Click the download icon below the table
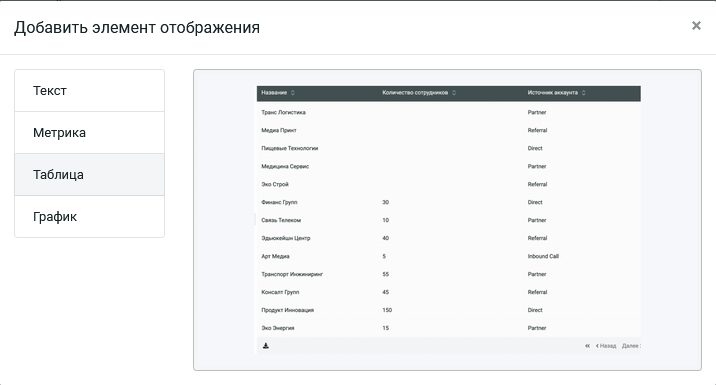The width and height of the screenshot is (716, 385). click(x=266, y=346)
